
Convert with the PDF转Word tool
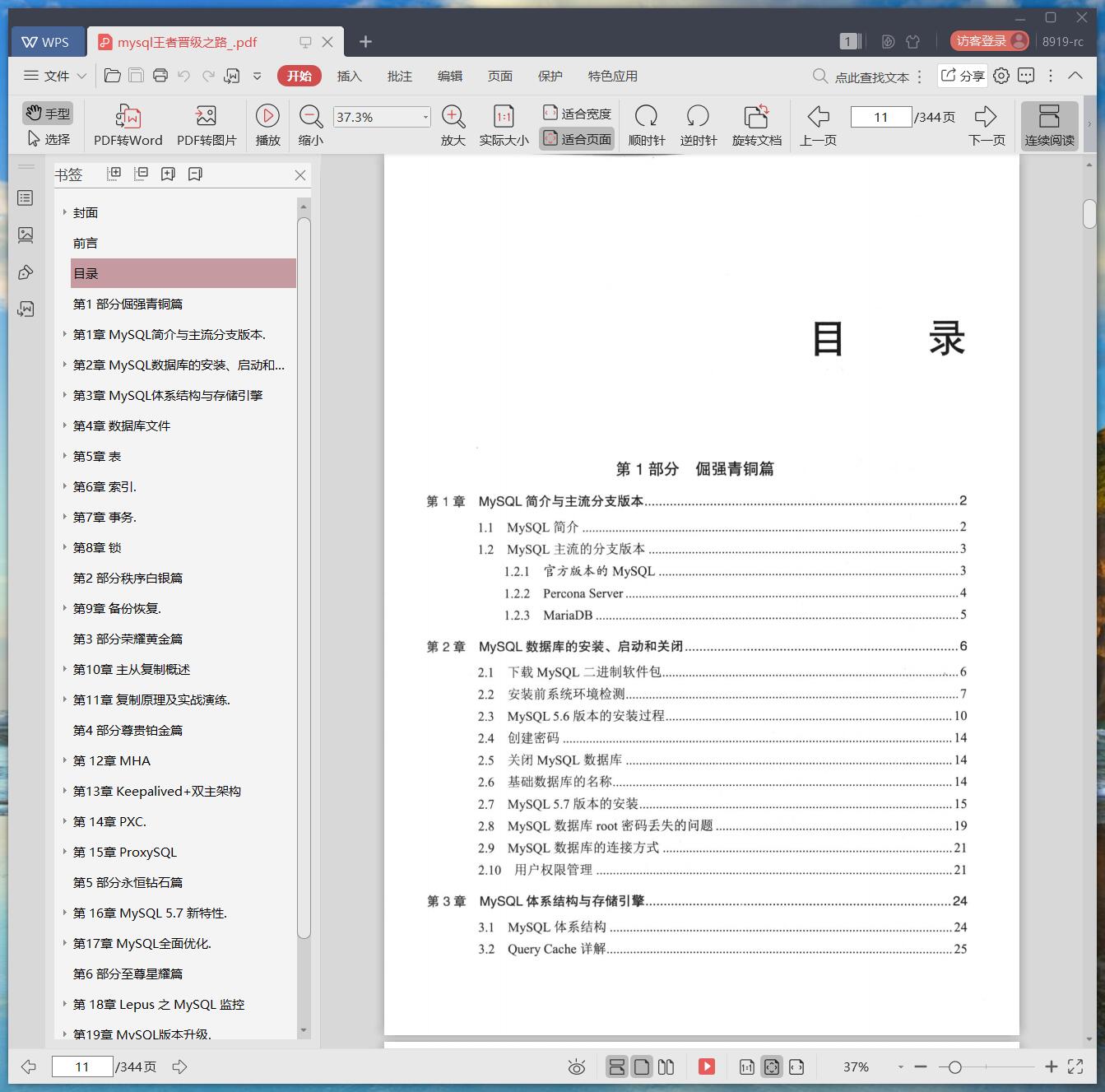coord(128,125)
